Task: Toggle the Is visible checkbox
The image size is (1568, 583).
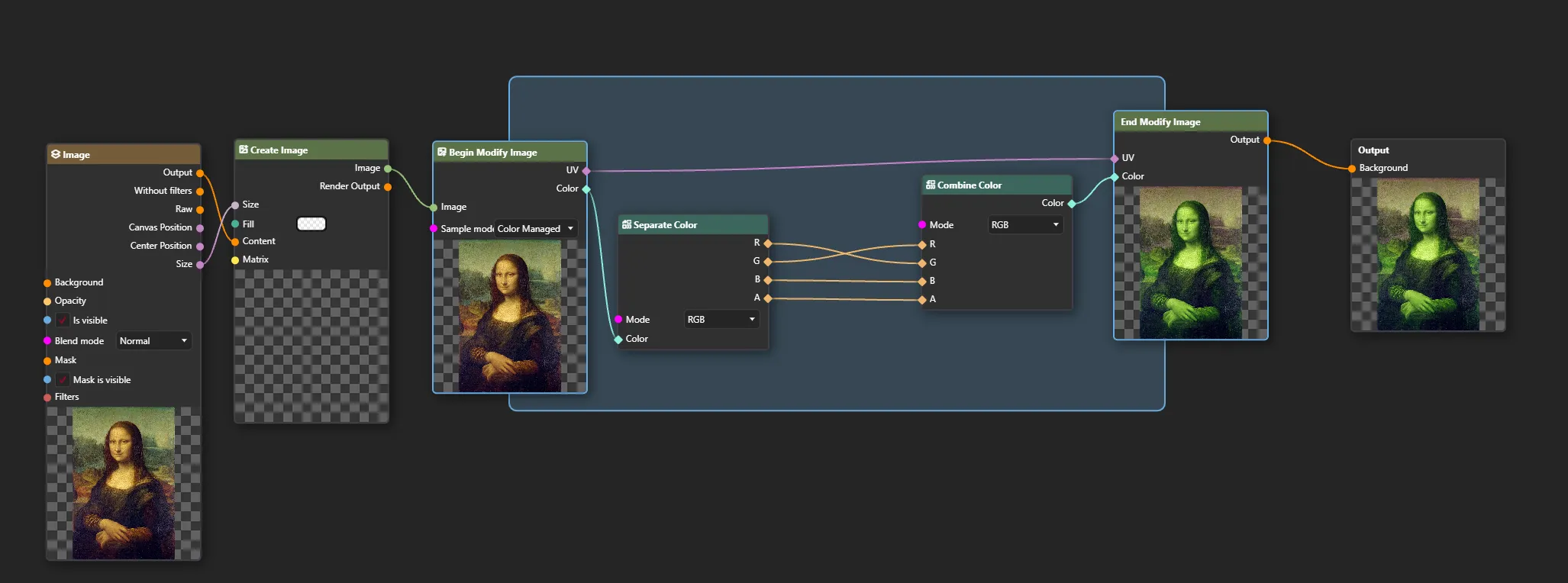Action: (x=63, y=320)
